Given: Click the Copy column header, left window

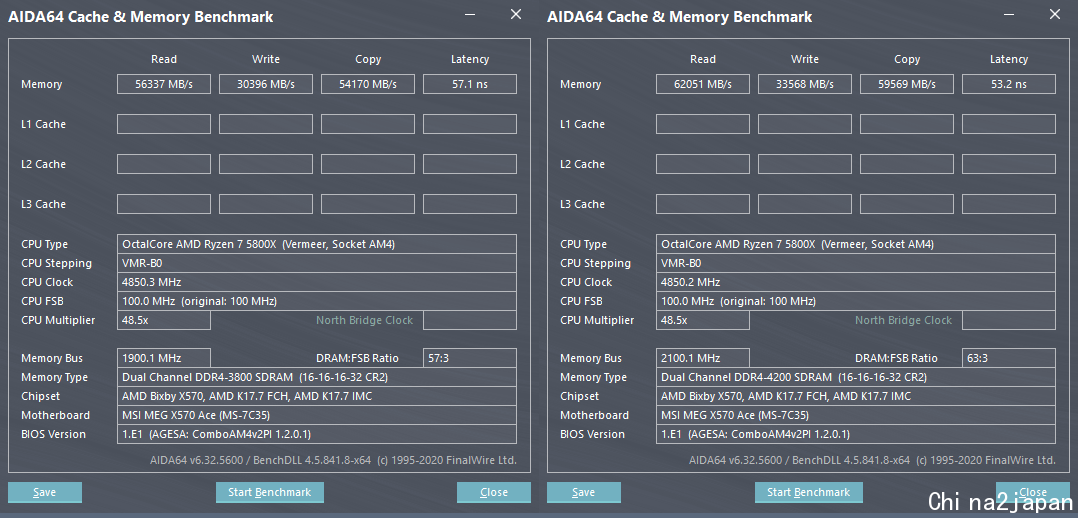Looking at the screenshot, I should [368, 59].
